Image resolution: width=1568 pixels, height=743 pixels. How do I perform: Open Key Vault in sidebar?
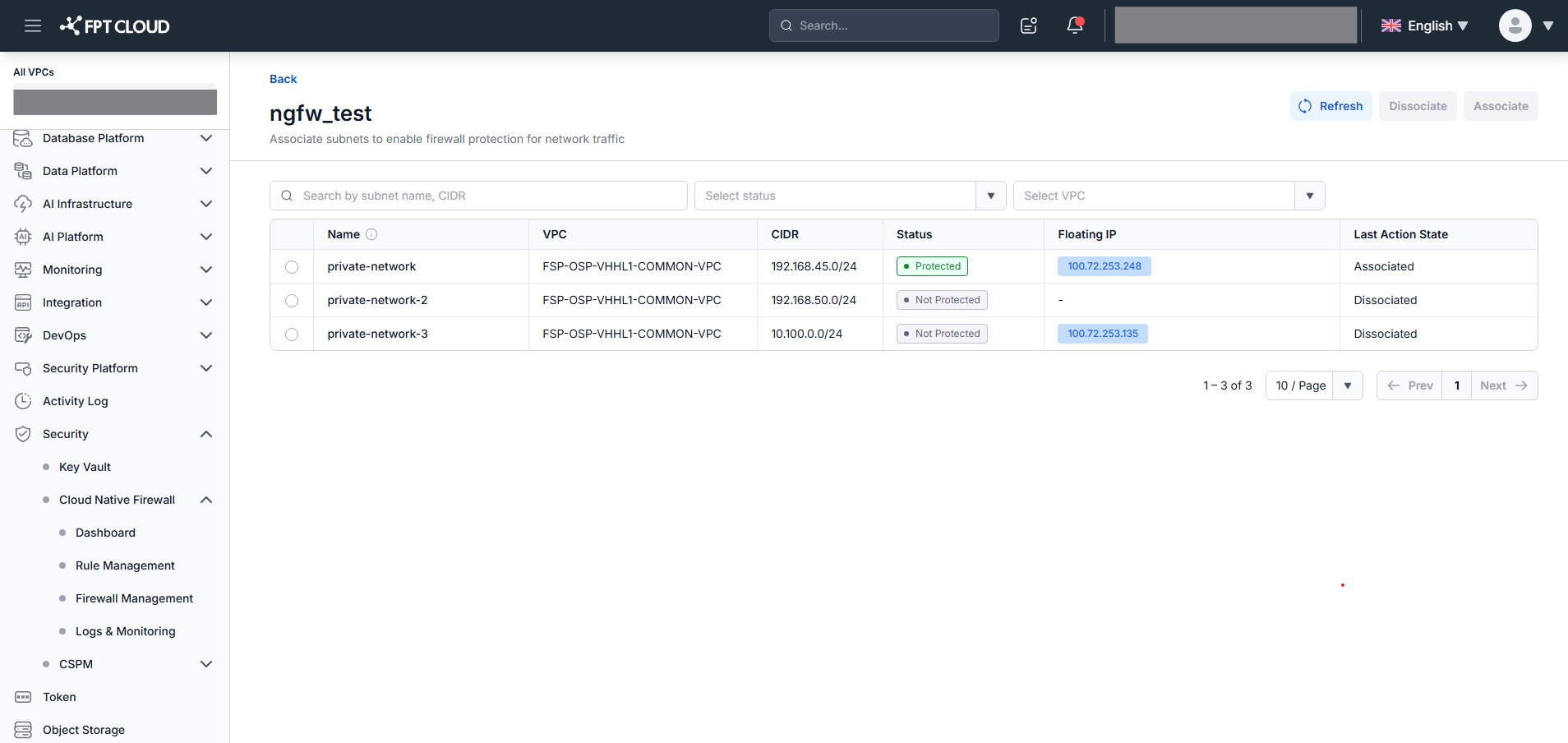coord(85,467)
